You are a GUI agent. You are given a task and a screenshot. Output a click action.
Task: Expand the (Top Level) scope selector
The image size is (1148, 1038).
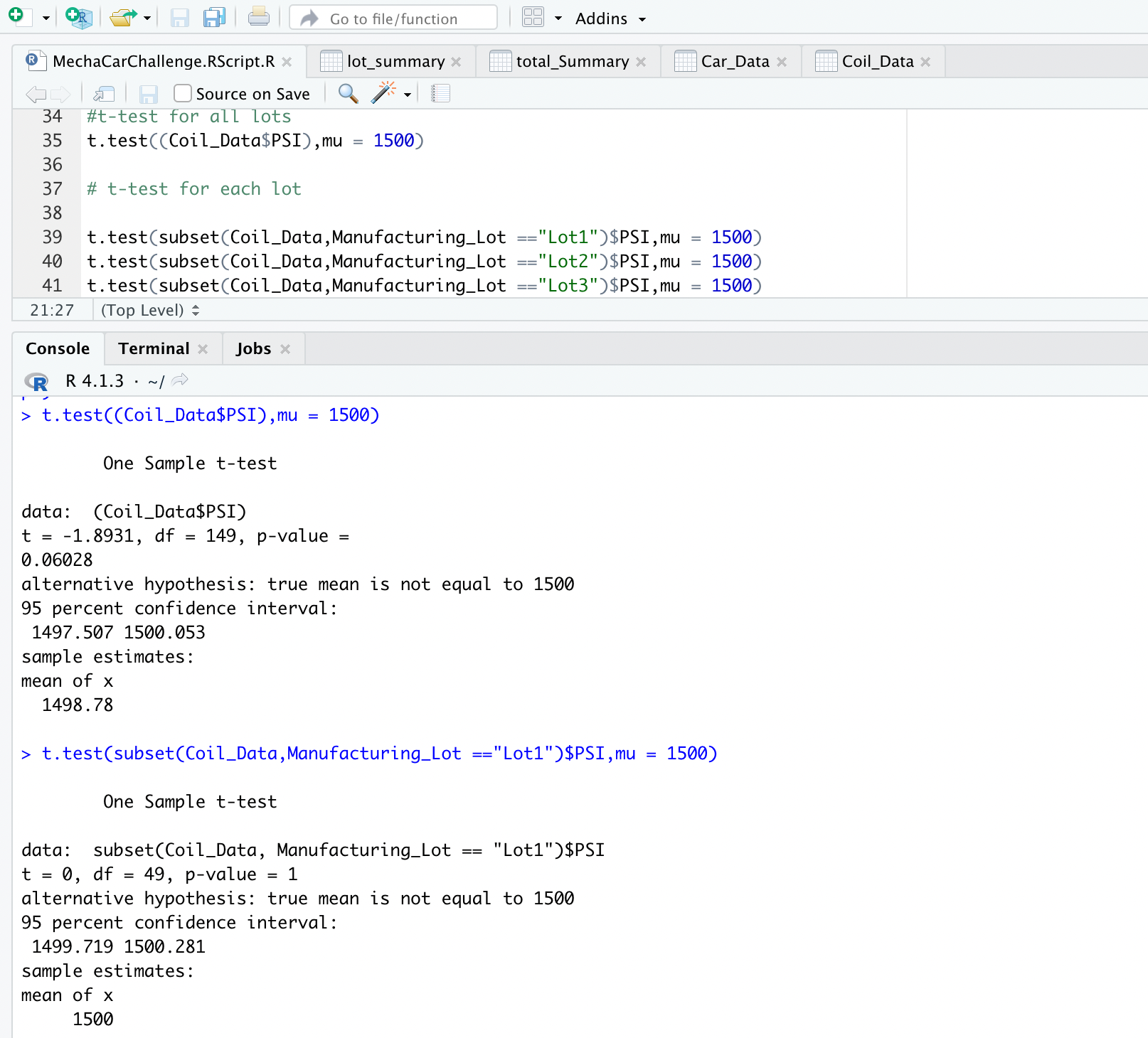[x=148, y=310]
